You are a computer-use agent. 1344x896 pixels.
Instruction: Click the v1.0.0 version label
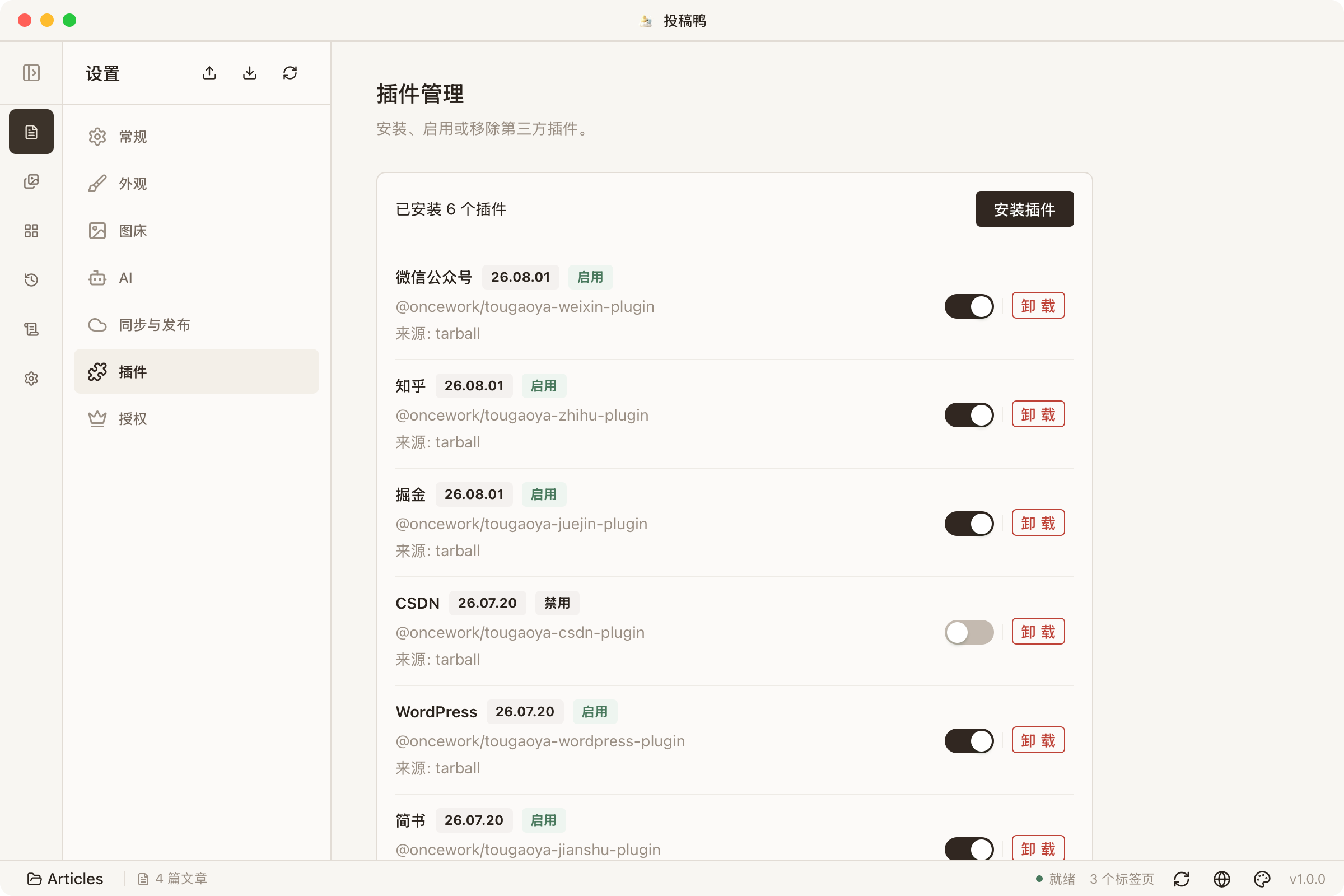(x=1307, y=879)
